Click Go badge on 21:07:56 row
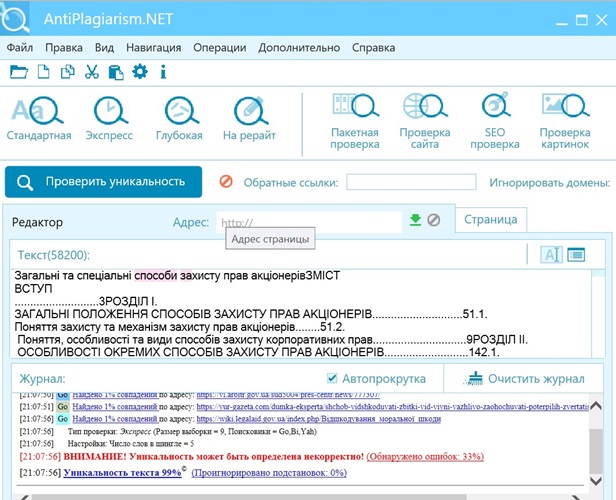This screenshot has height=500, width=616. pos(63,419)
